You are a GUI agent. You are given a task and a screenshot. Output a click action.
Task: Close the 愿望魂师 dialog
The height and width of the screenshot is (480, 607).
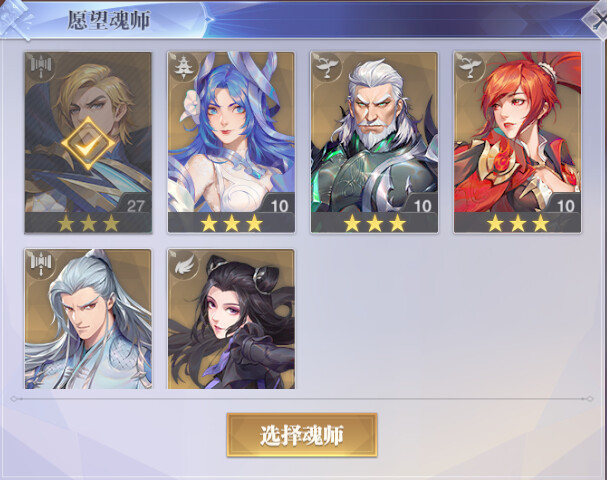pyautogui.click(x=597, y=21)
